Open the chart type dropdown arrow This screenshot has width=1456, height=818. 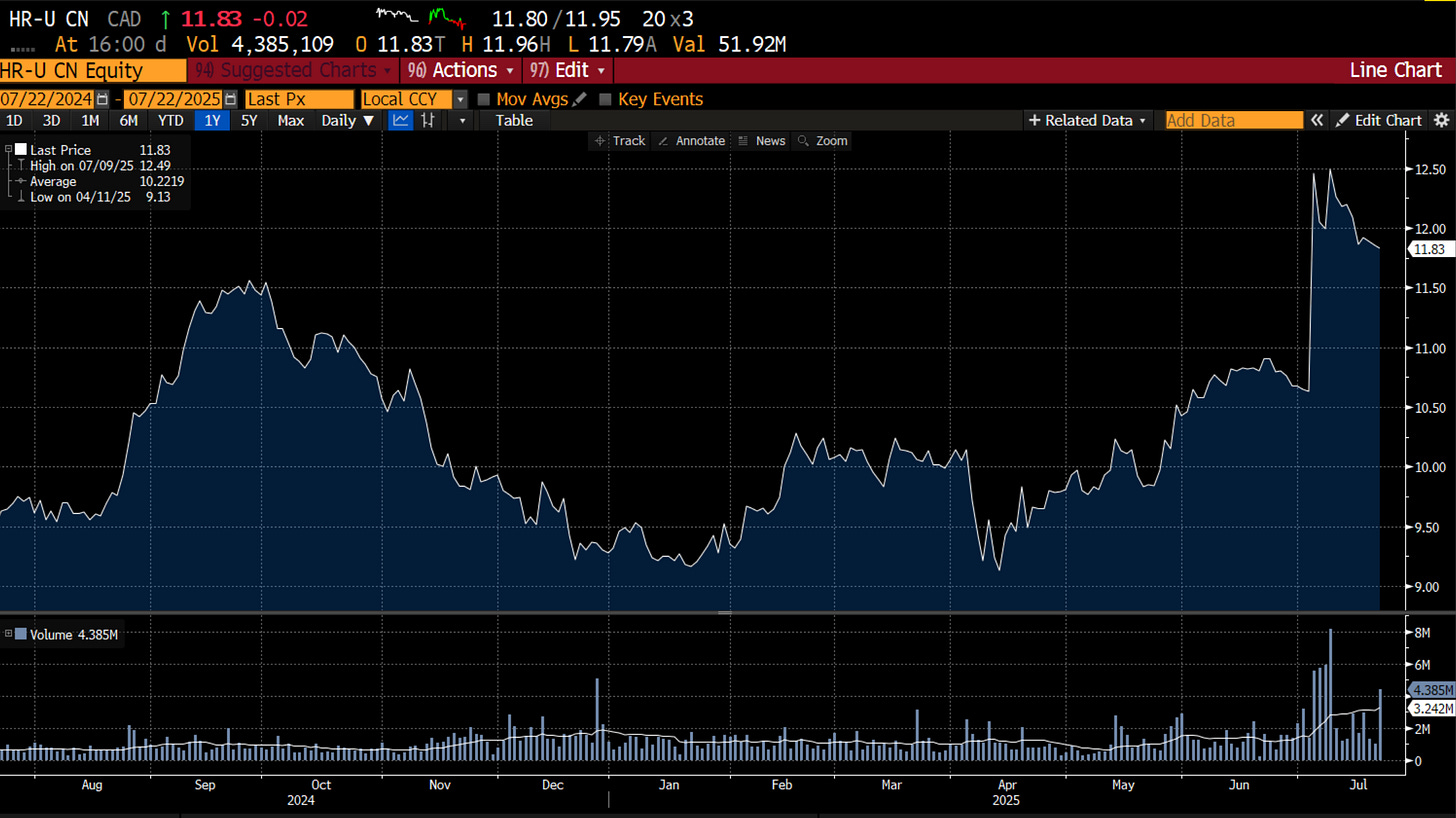pos(462,120)
